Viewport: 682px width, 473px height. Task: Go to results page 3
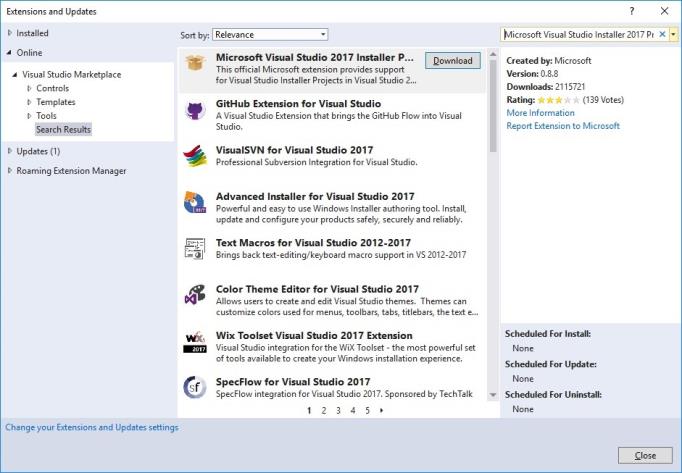click(x=338, y=410)
